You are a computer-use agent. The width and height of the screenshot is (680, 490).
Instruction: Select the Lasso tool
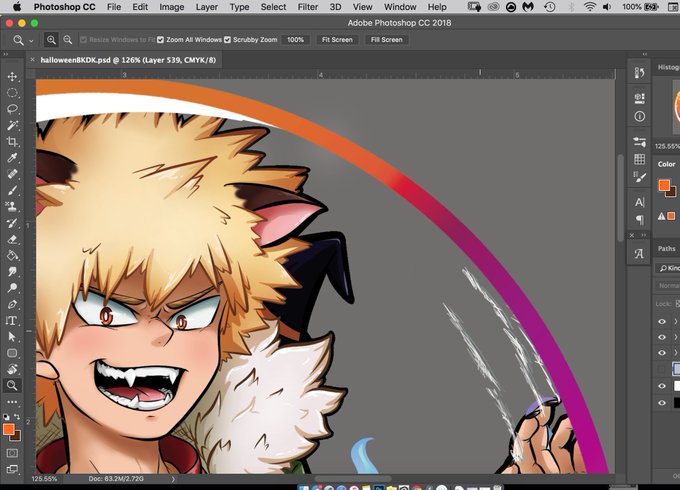coord(12,109)
